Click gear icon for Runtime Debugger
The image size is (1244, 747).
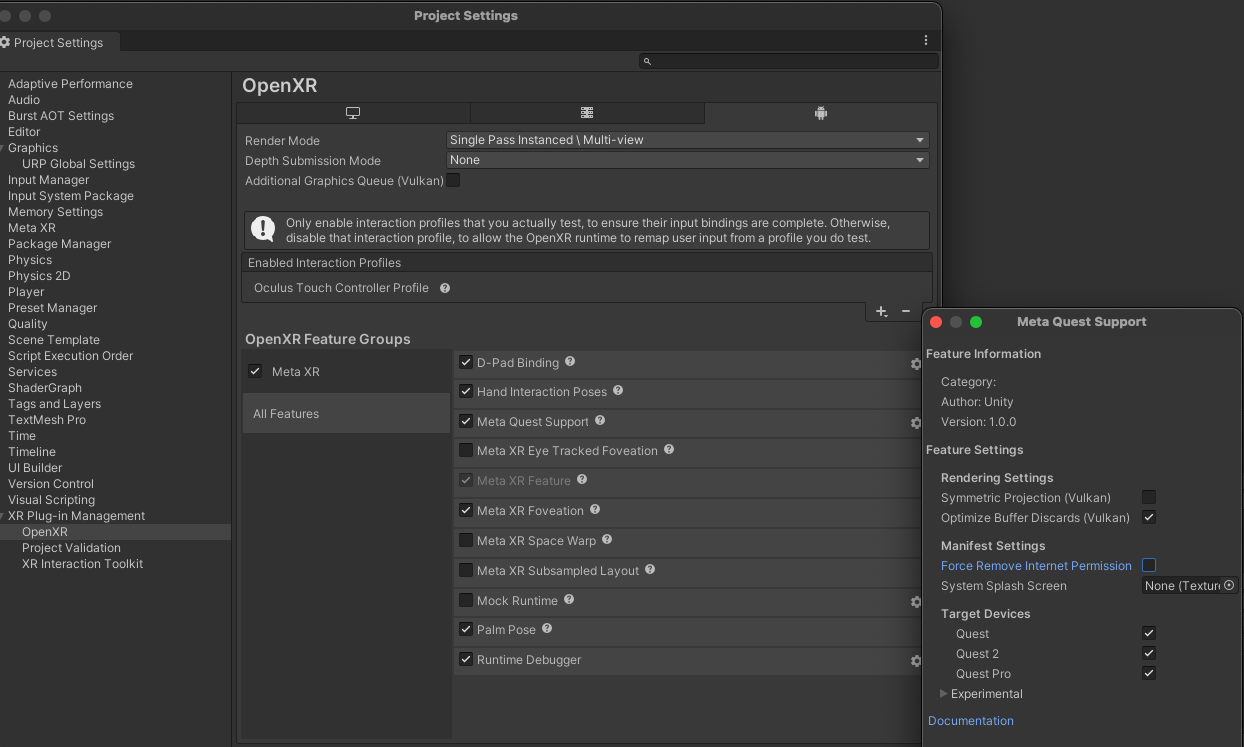tap(915, 661)
